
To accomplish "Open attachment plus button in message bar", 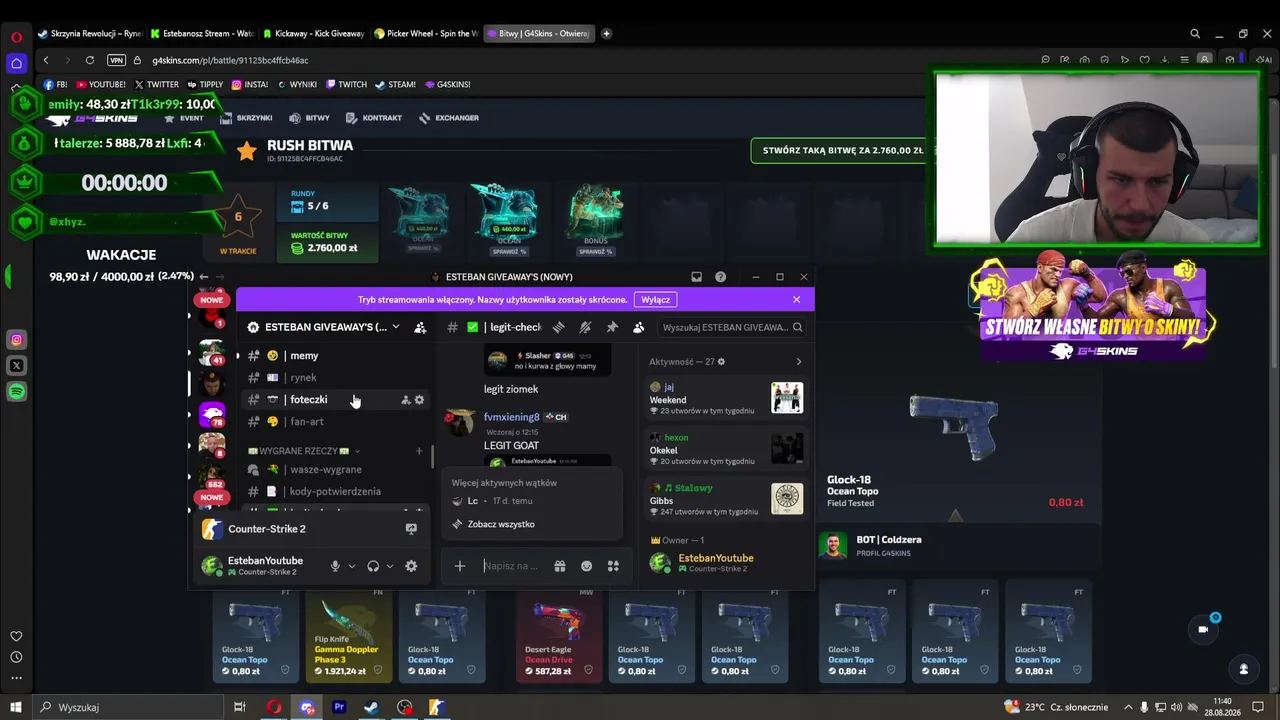I will pyautogui.click(x=460, y=566).
